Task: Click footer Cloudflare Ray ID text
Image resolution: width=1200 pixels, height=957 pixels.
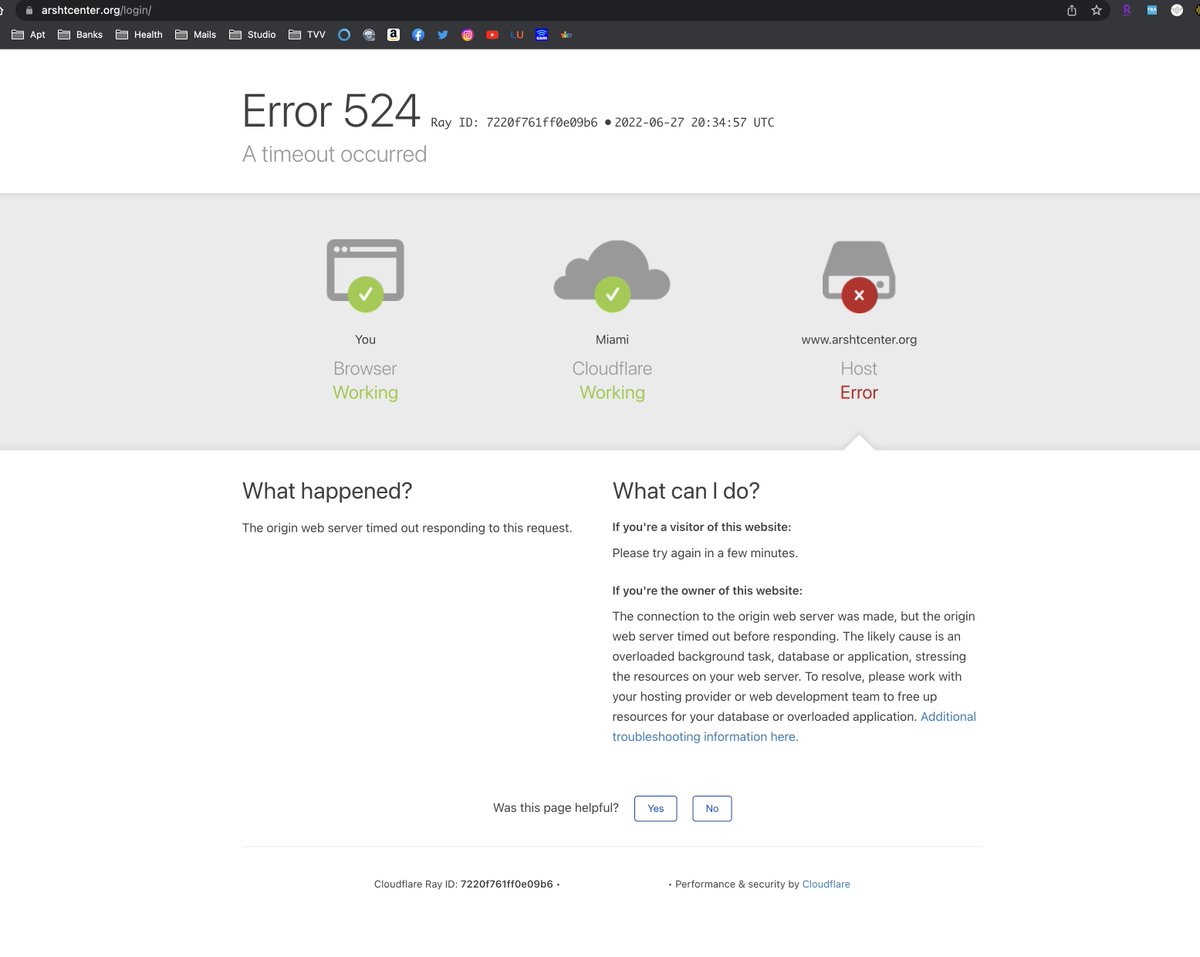Action: coord(465,884)
